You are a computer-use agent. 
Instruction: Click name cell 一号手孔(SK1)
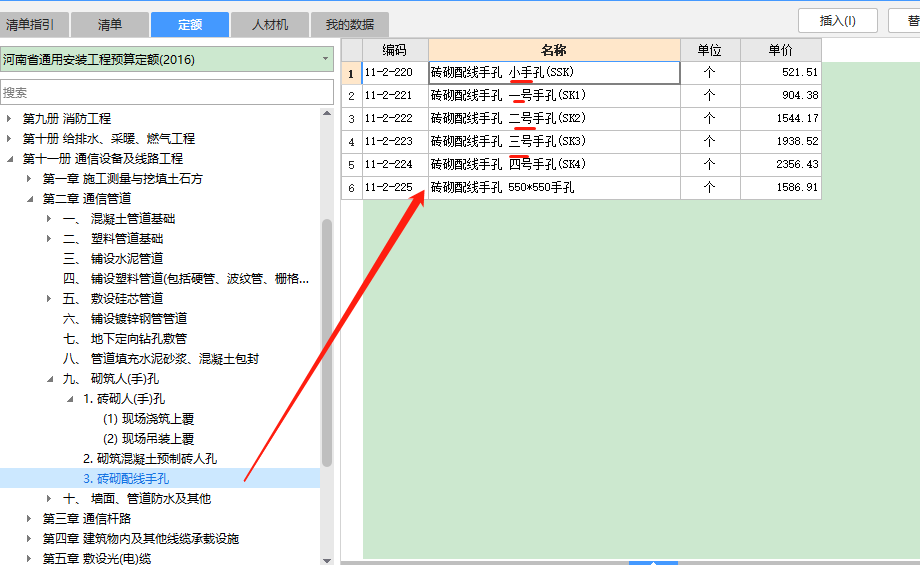pyautogui.click(x=554, y=96)
